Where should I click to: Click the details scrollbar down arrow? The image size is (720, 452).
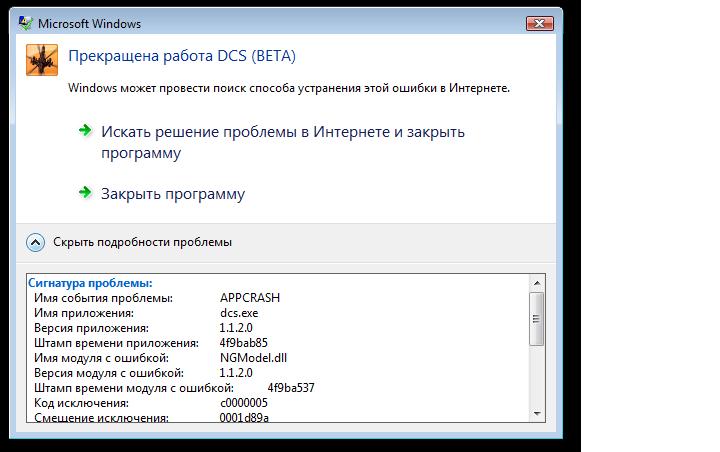coord(537,413)
